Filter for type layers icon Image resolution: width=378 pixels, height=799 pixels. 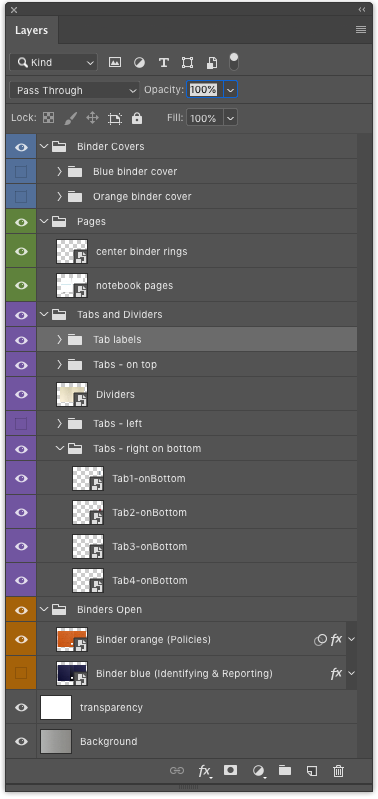point(164,63)
